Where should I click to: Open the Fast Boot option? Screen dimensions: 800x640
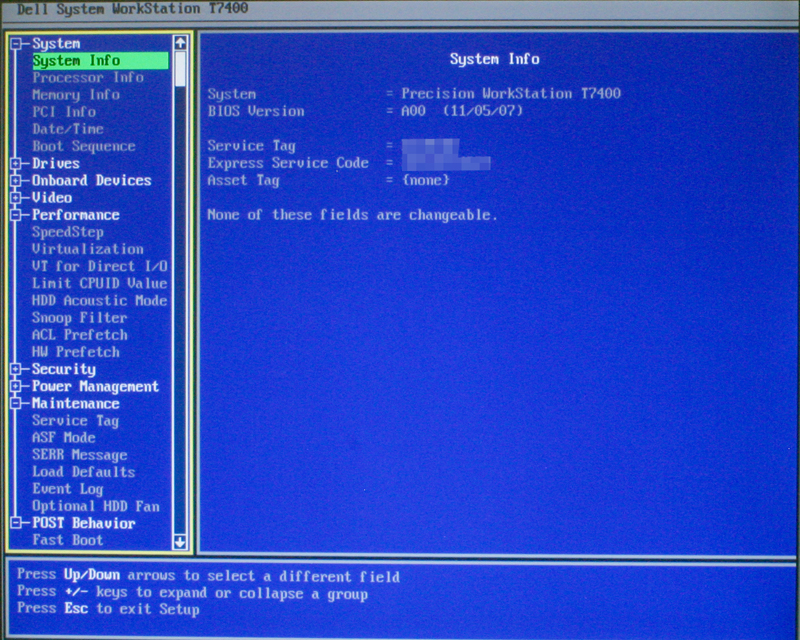68,540
